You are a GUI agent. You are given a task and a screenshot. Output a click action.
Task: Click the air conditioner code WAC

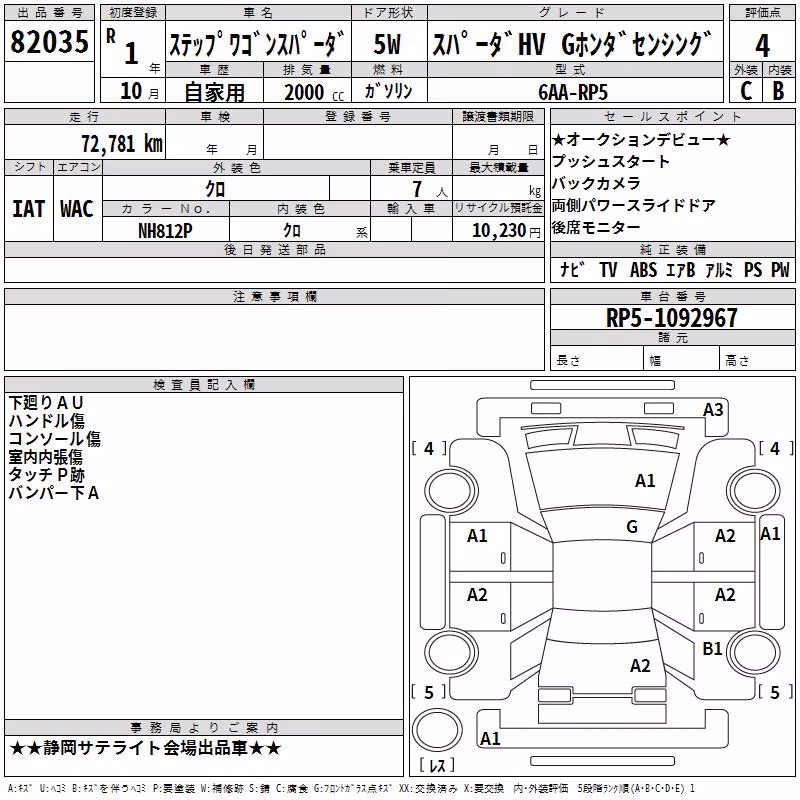click(x=77, y=209)
